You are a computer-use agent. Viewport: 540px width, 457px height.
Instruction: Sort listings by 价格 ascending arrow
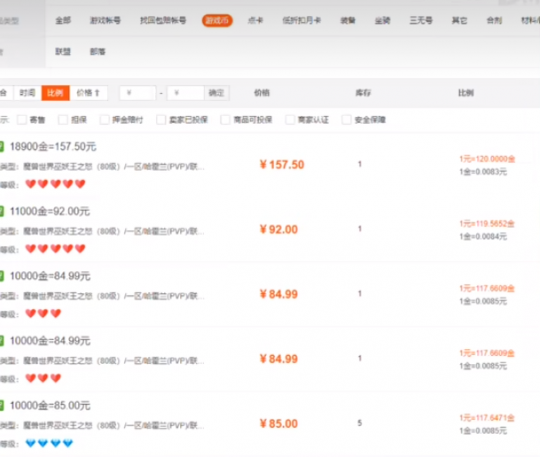89,93
